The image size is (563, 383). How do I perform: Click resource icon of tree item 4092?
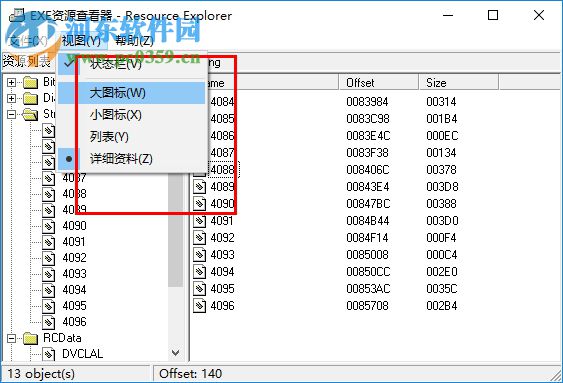tap(48, 258)
